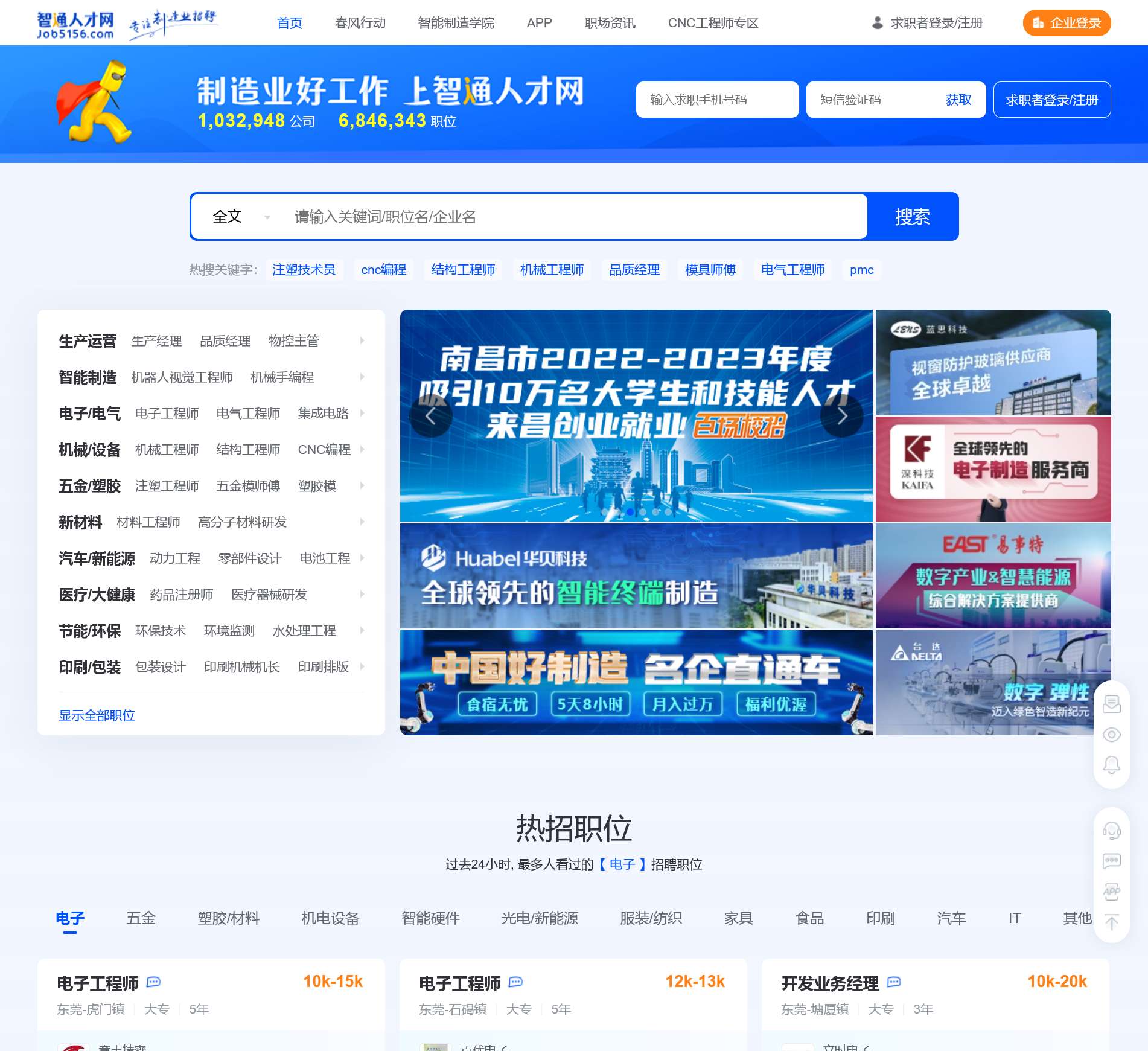
Task: Switch to the 智能硬件 hot jobs tab
Action: [430, 918]
